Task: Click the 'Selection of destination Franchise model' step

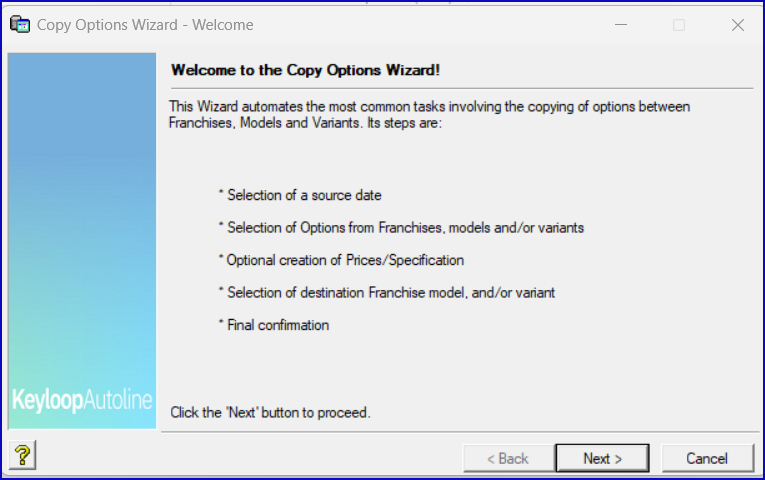Action: 386,292
